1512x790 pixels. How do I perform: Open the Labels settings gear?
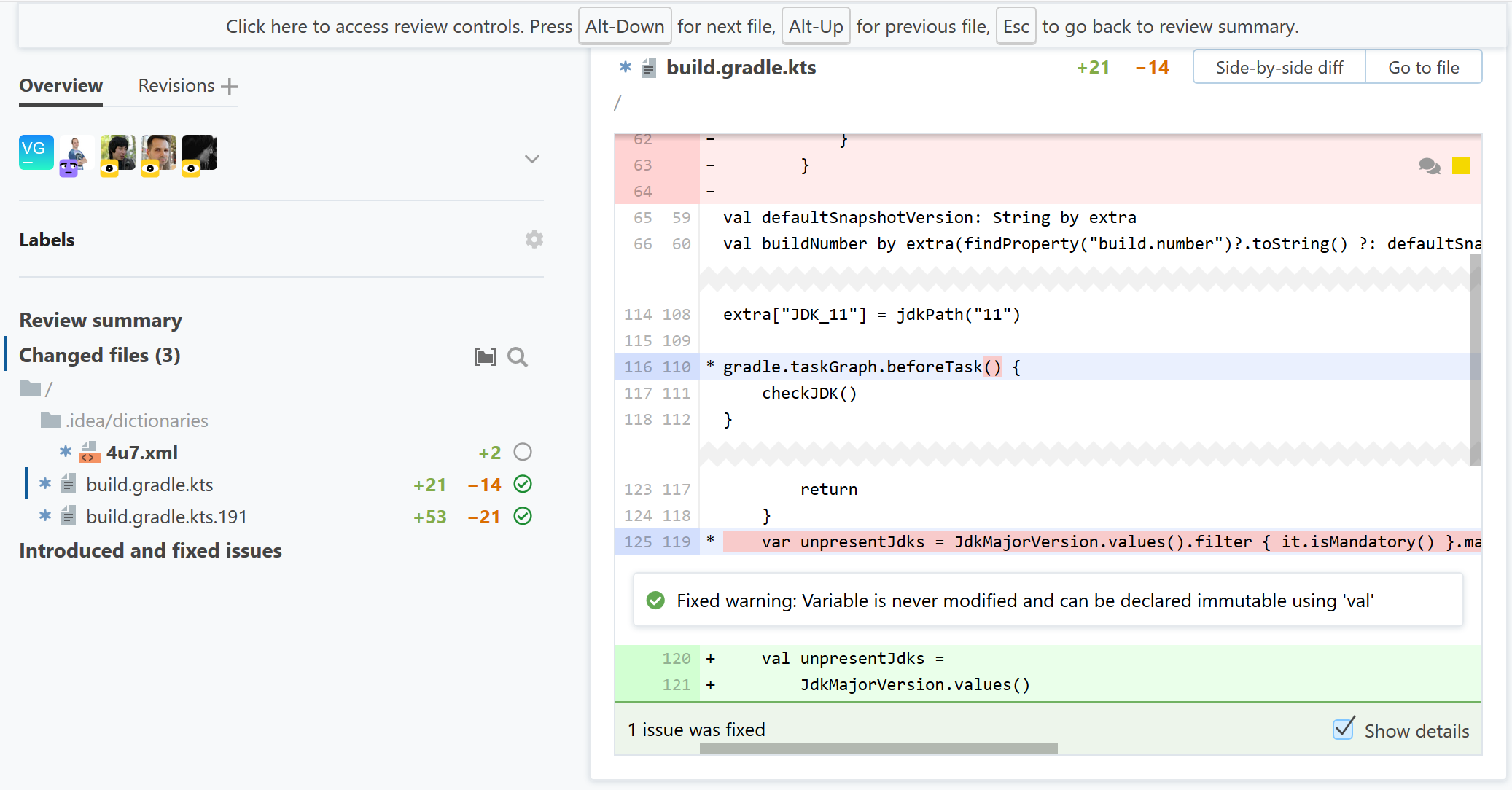534,240
